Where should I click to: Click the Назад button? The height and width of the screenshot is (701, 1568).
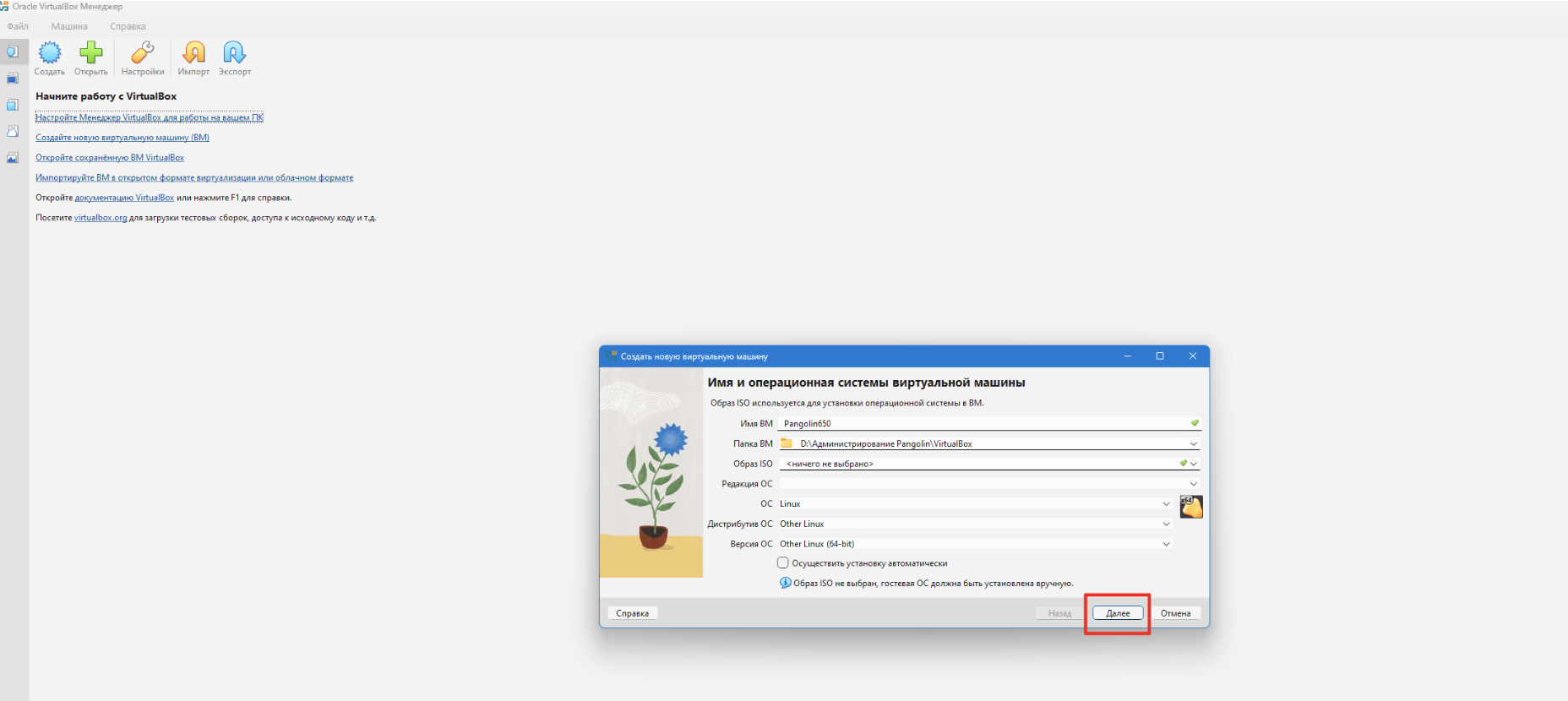[1059, 613]
